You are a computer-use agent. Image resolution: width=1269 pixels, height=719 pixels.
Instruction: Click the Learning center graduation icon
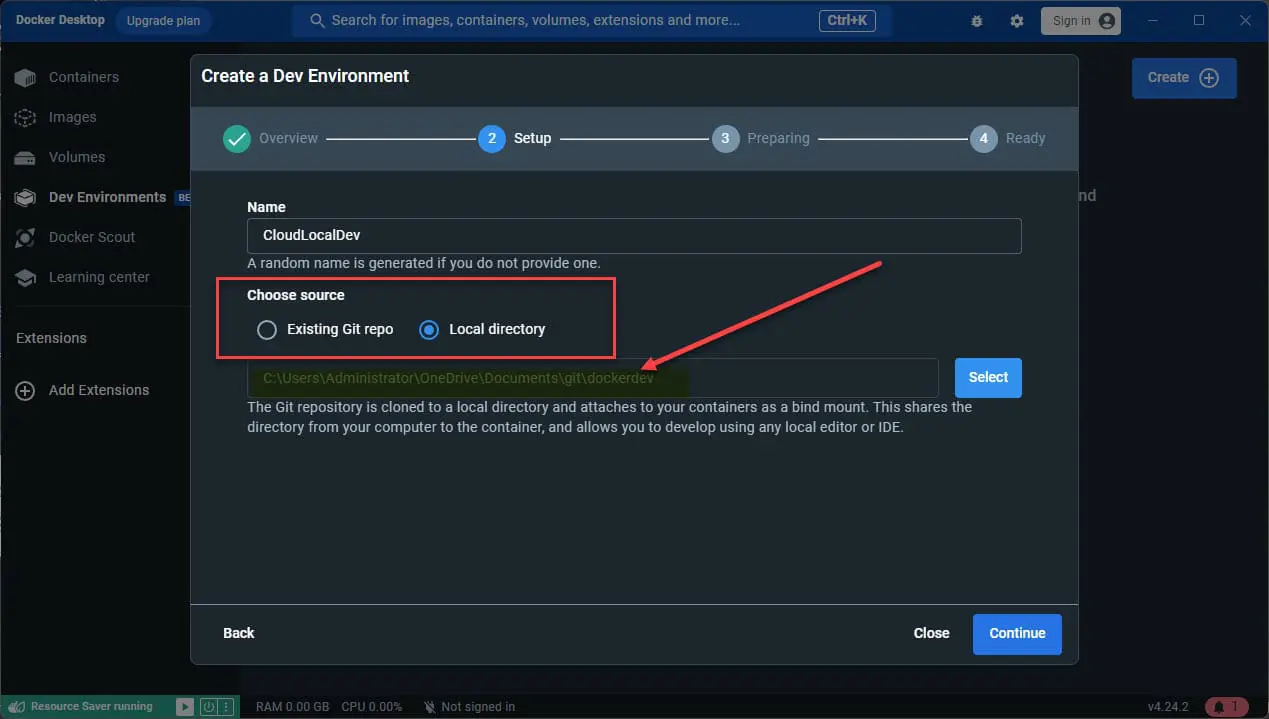coord(25,277)
